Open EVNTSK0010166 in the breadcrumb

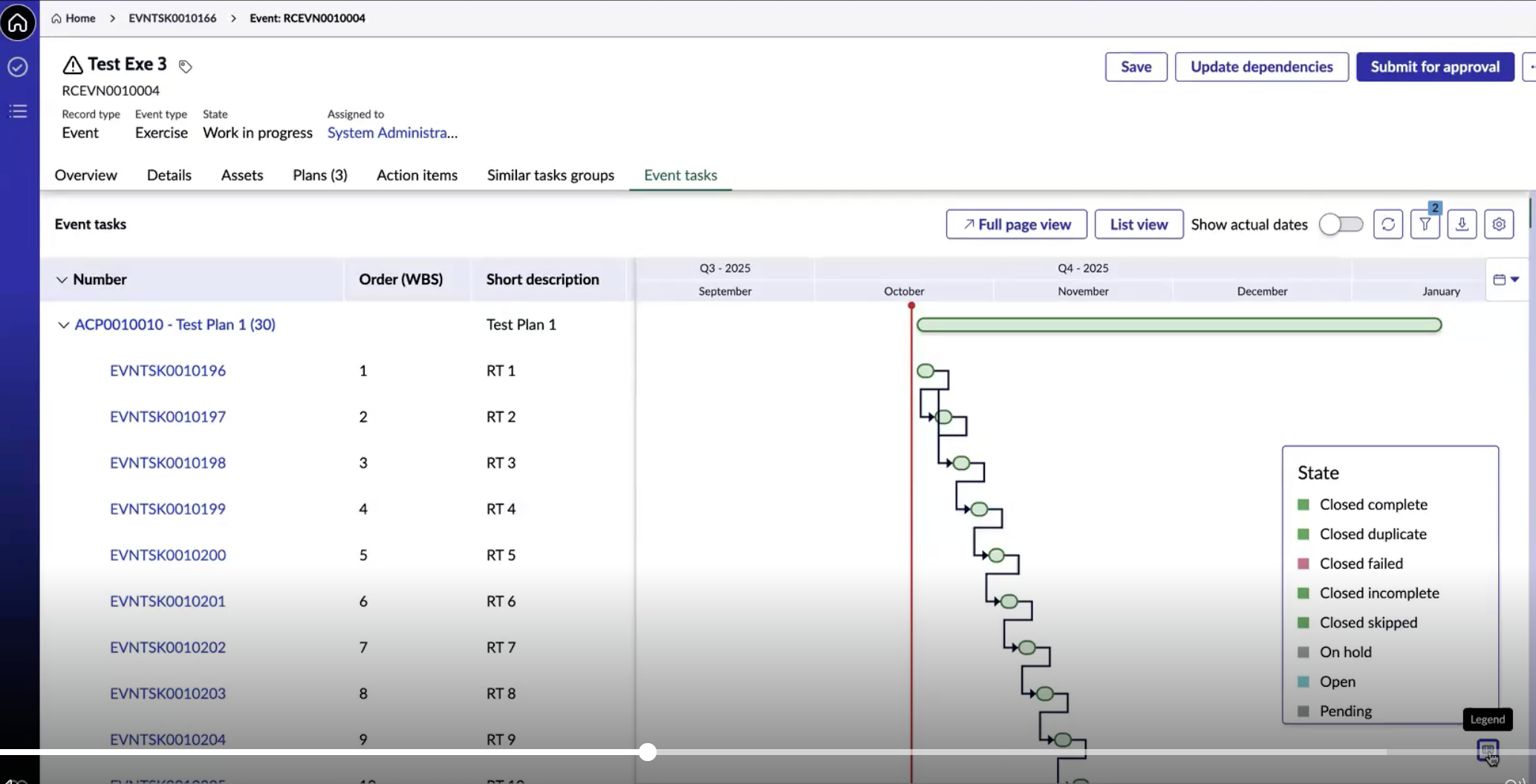coord(172,18)
